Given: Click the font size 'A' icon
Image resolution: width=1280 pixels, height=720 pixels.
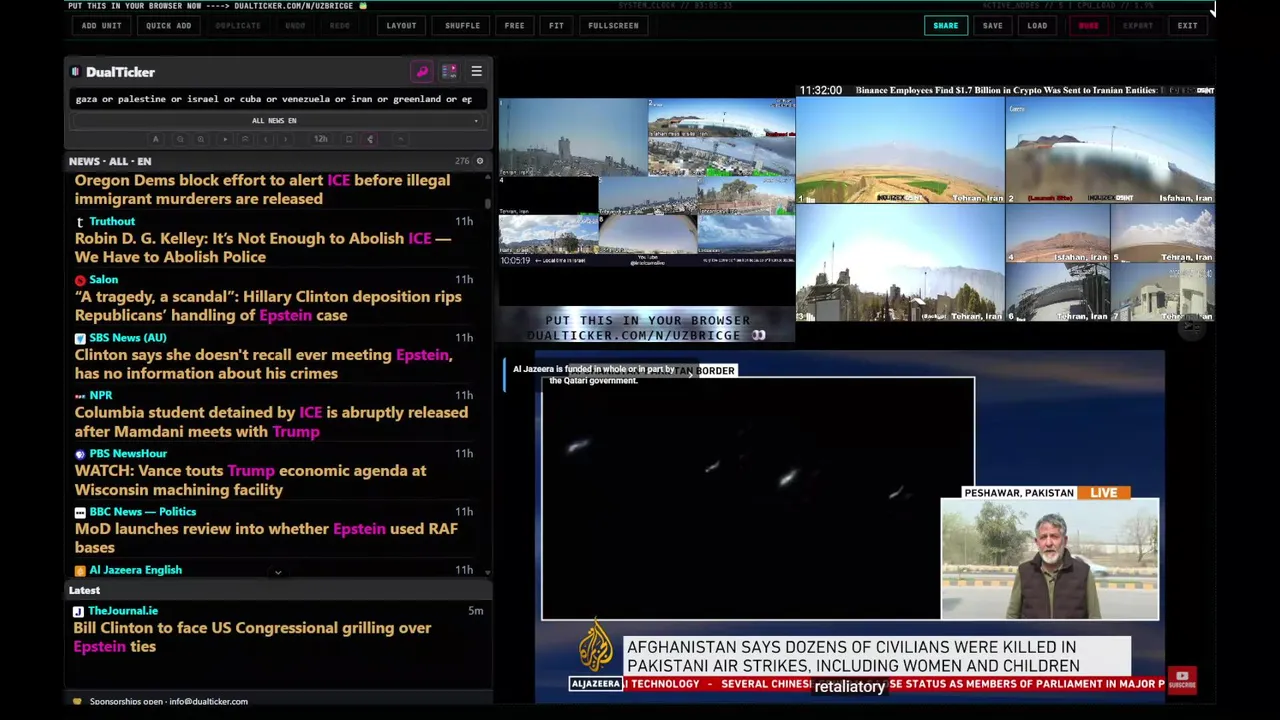Looking at the screenshot, I should pos(155,139).
